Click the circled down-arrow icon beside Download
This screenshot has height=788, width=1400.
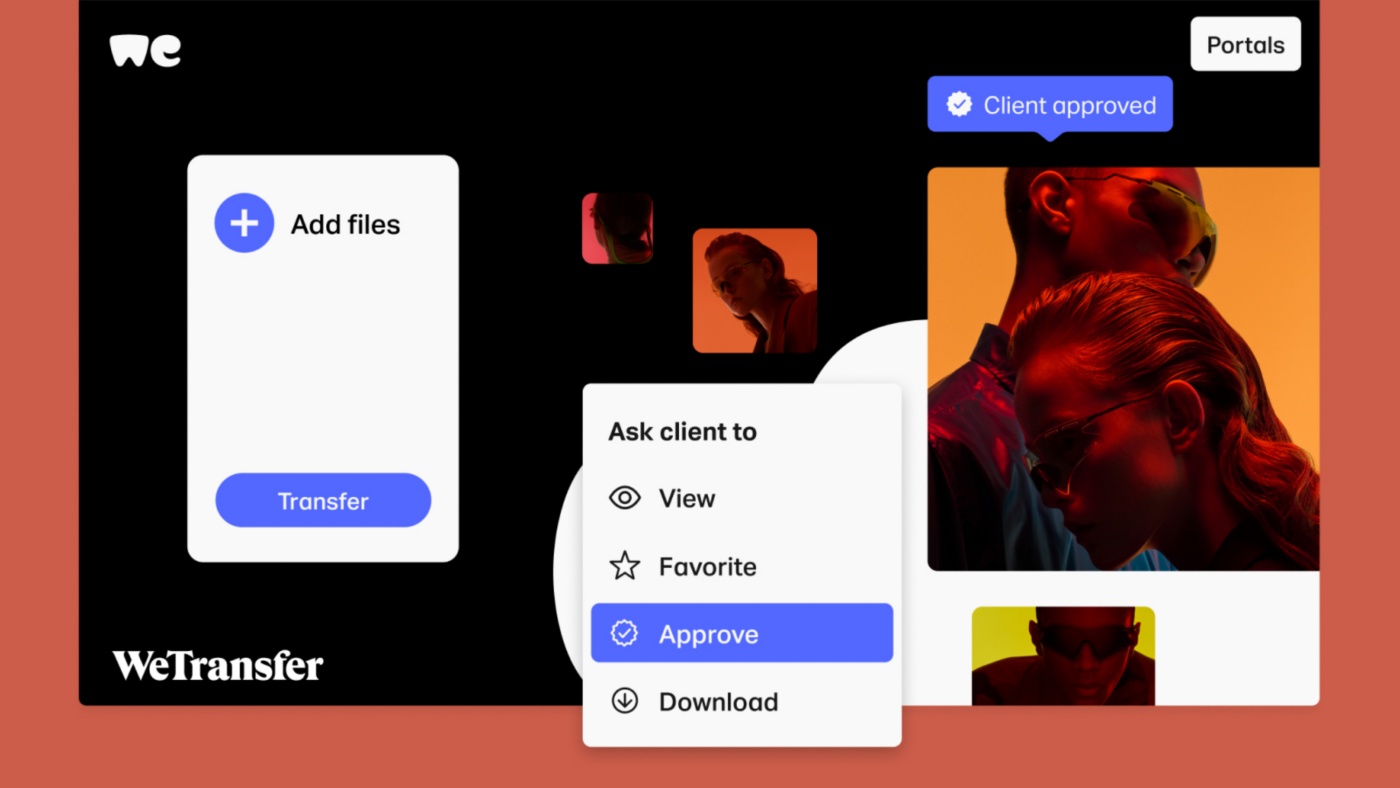625,701
